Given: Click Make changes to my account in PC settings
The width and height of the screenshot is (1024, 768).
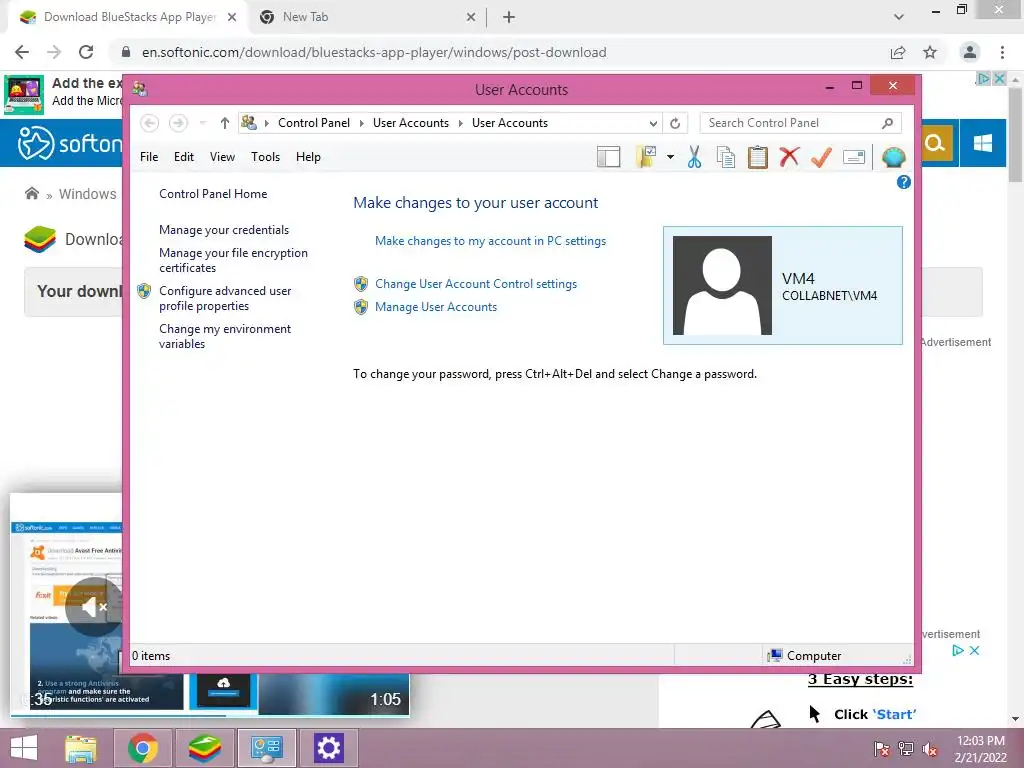Looking at the screenshot, I should tap(490, 241).
